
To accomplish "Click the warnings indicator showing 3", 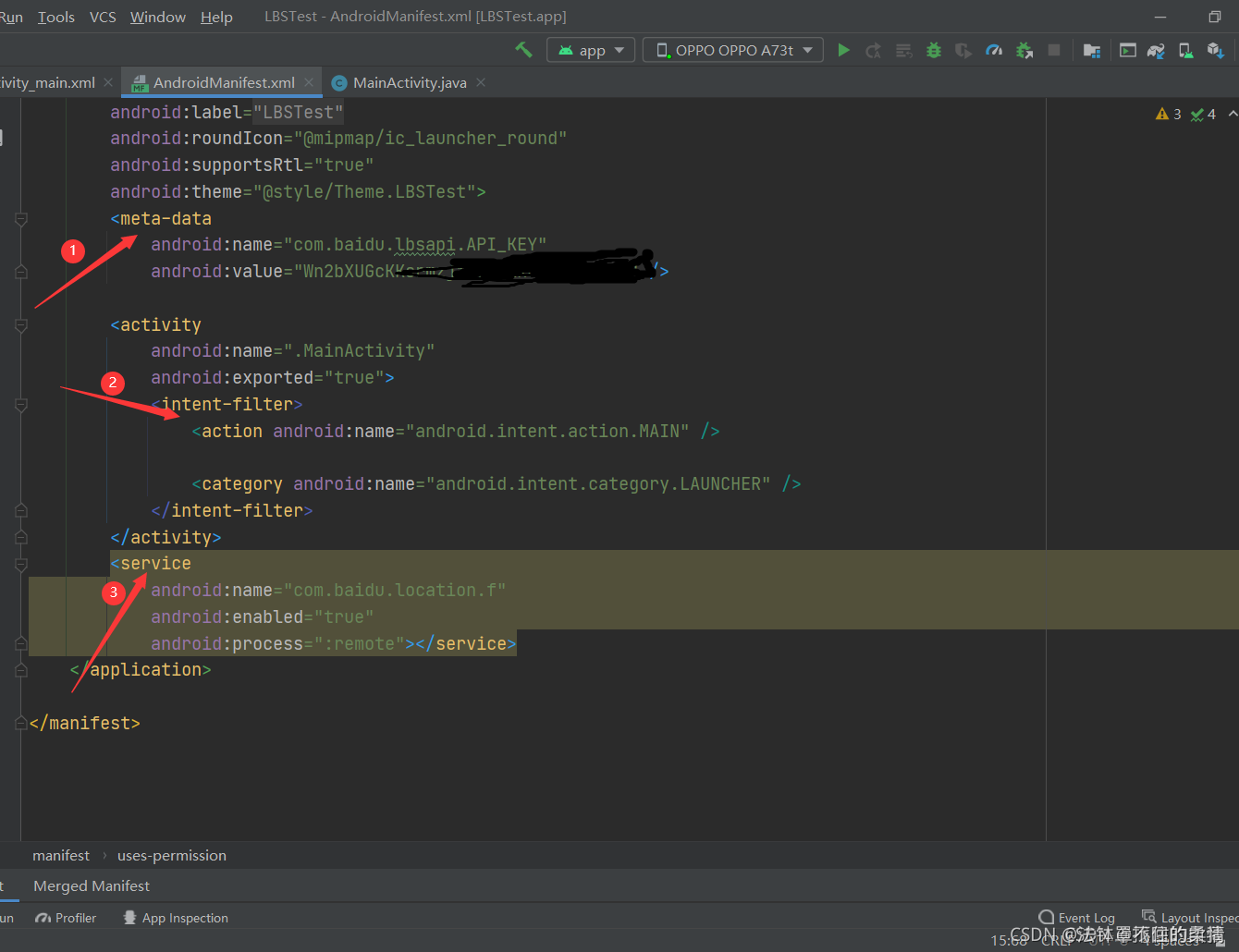I will pos(1169,114).
